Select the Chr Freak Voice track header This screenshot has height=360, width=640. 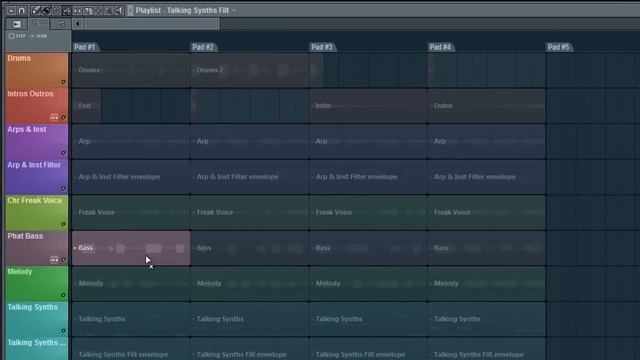pyautogui.click(x=37, y=212)
